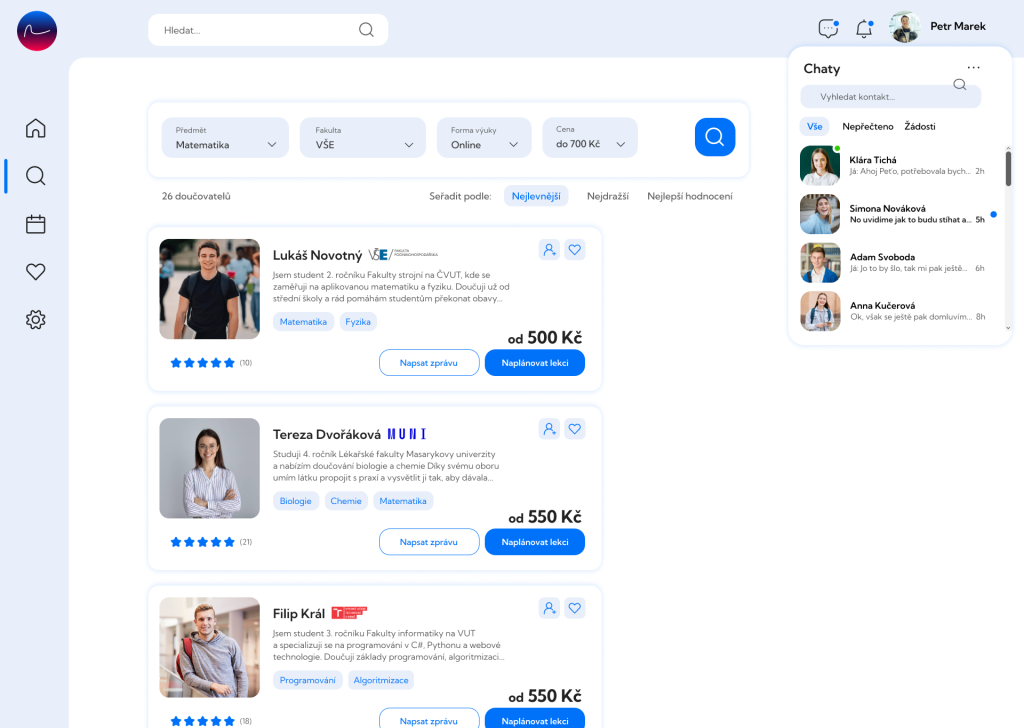Open the notifications bell icon
Viewport: 1024px width, 728px height.
pyautogui.click(x=864, y=28)
